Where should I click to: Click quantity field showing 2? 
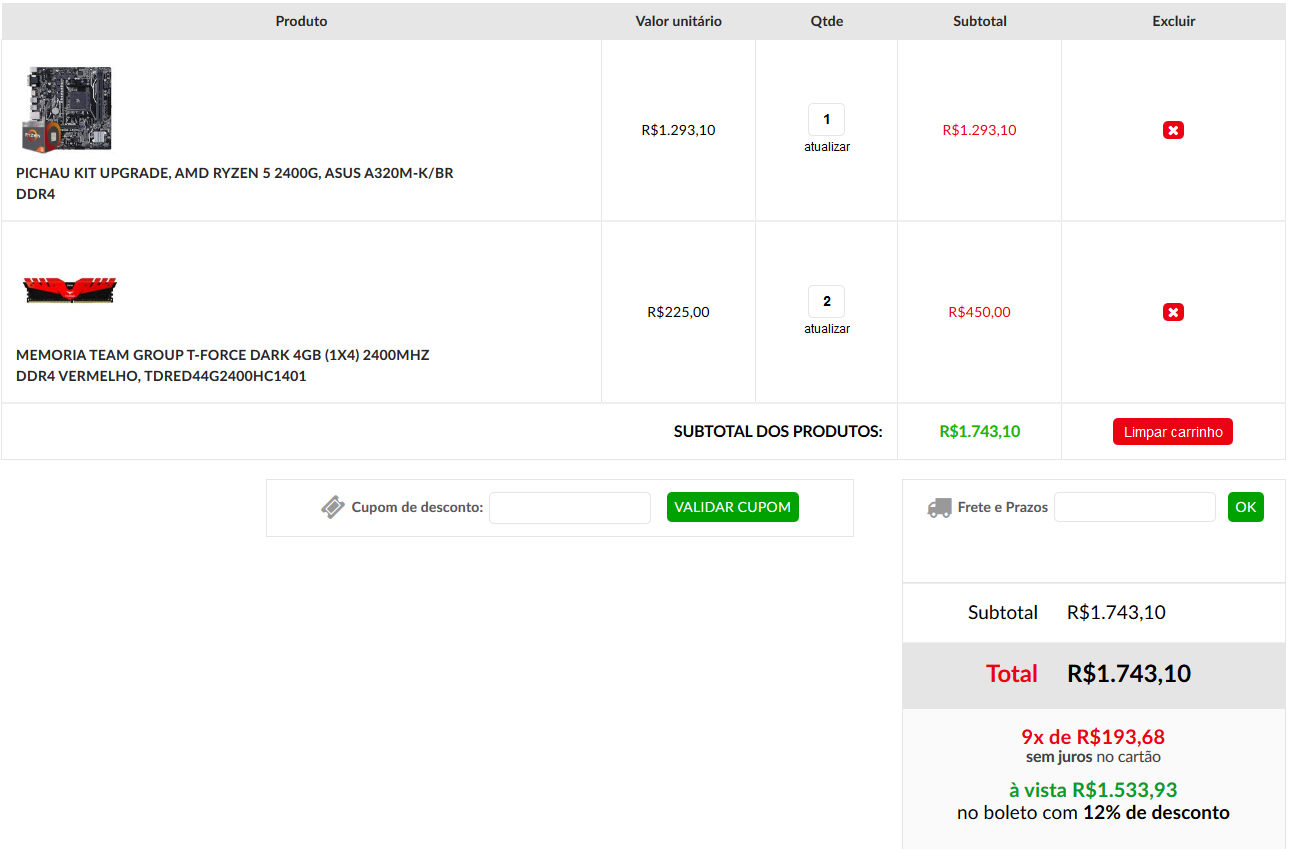pos(826,302)
